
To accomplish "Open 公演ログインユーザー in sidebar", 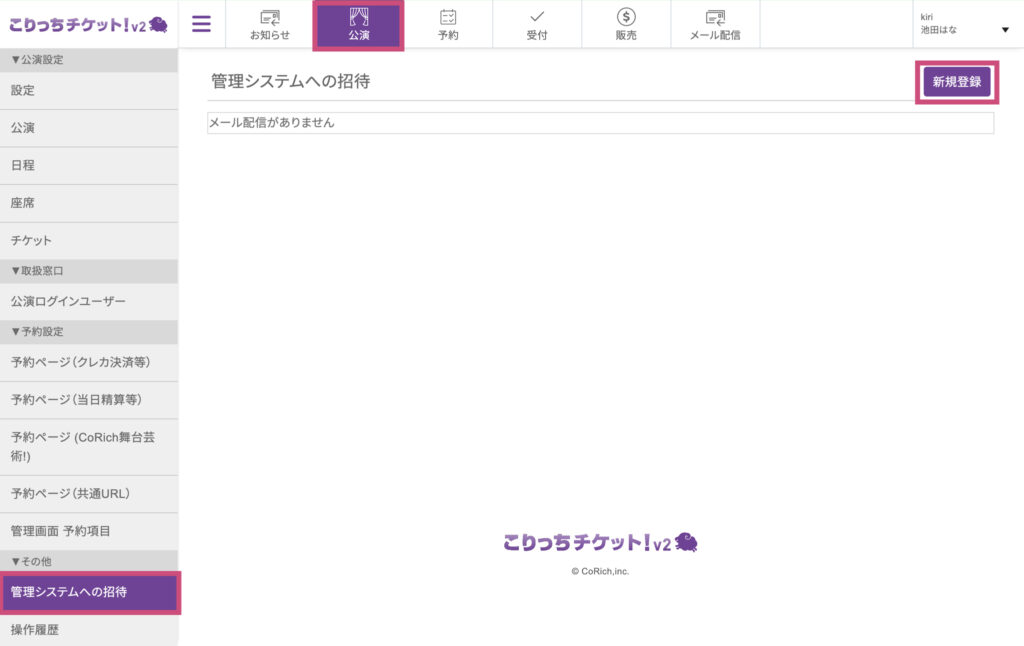I will 89,301.
